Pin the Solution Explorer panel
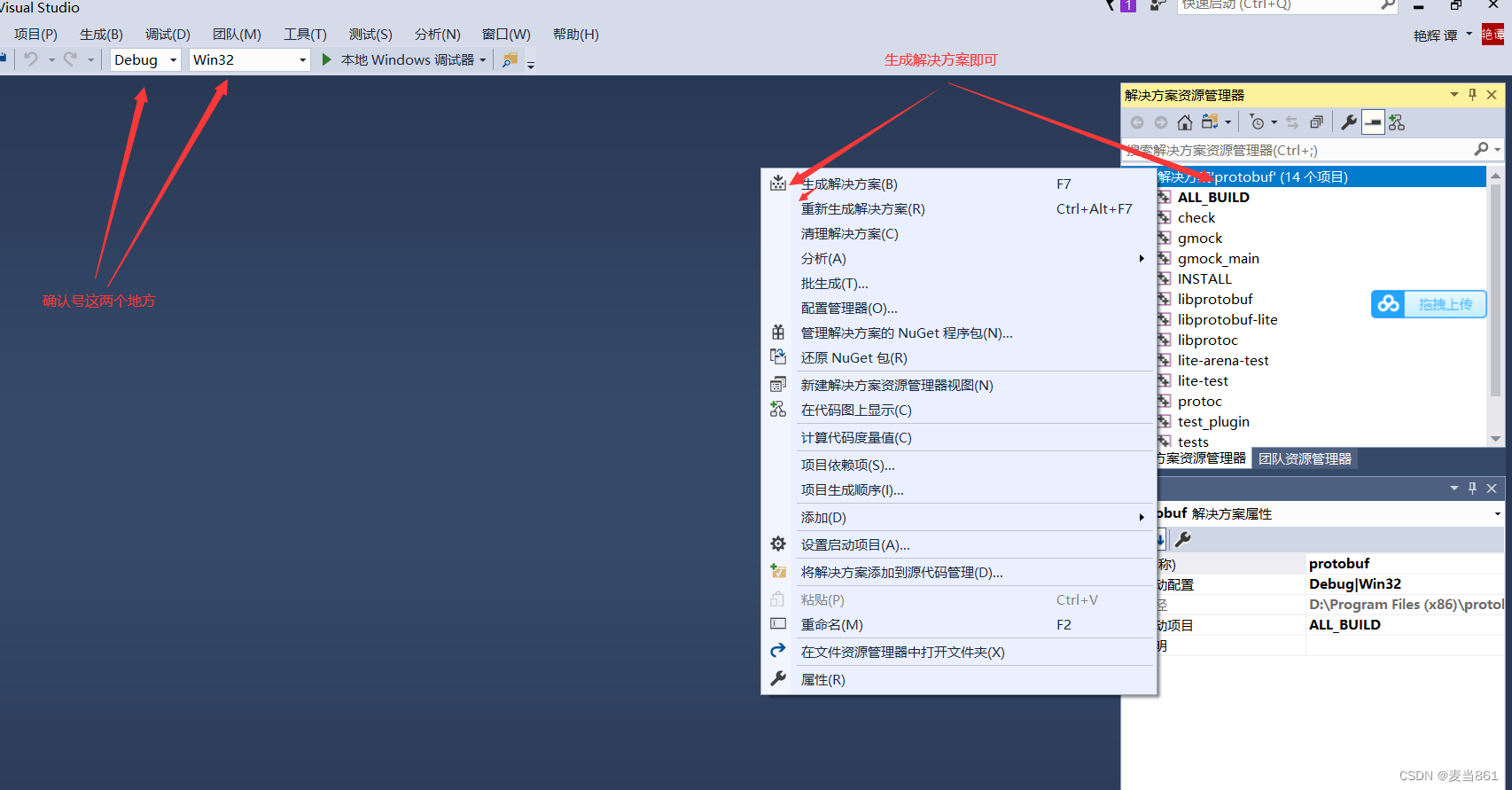1512x790 pixels. coord(1473,95)
